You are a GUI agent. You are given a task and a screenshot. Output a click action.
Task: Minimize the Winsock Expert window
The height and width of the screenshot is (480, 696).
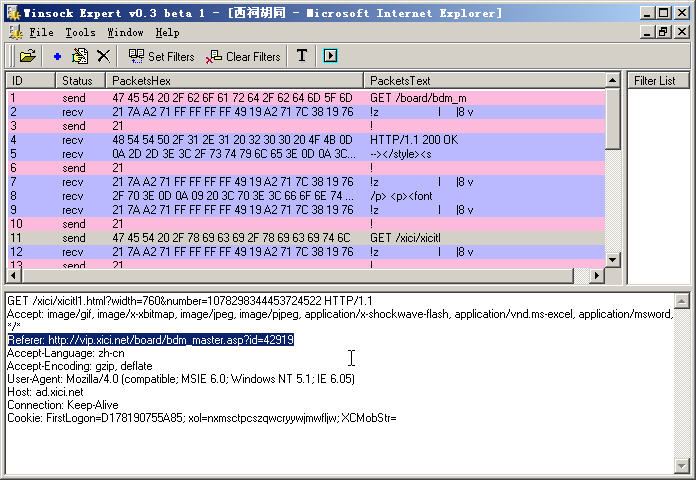coord(649,13)
